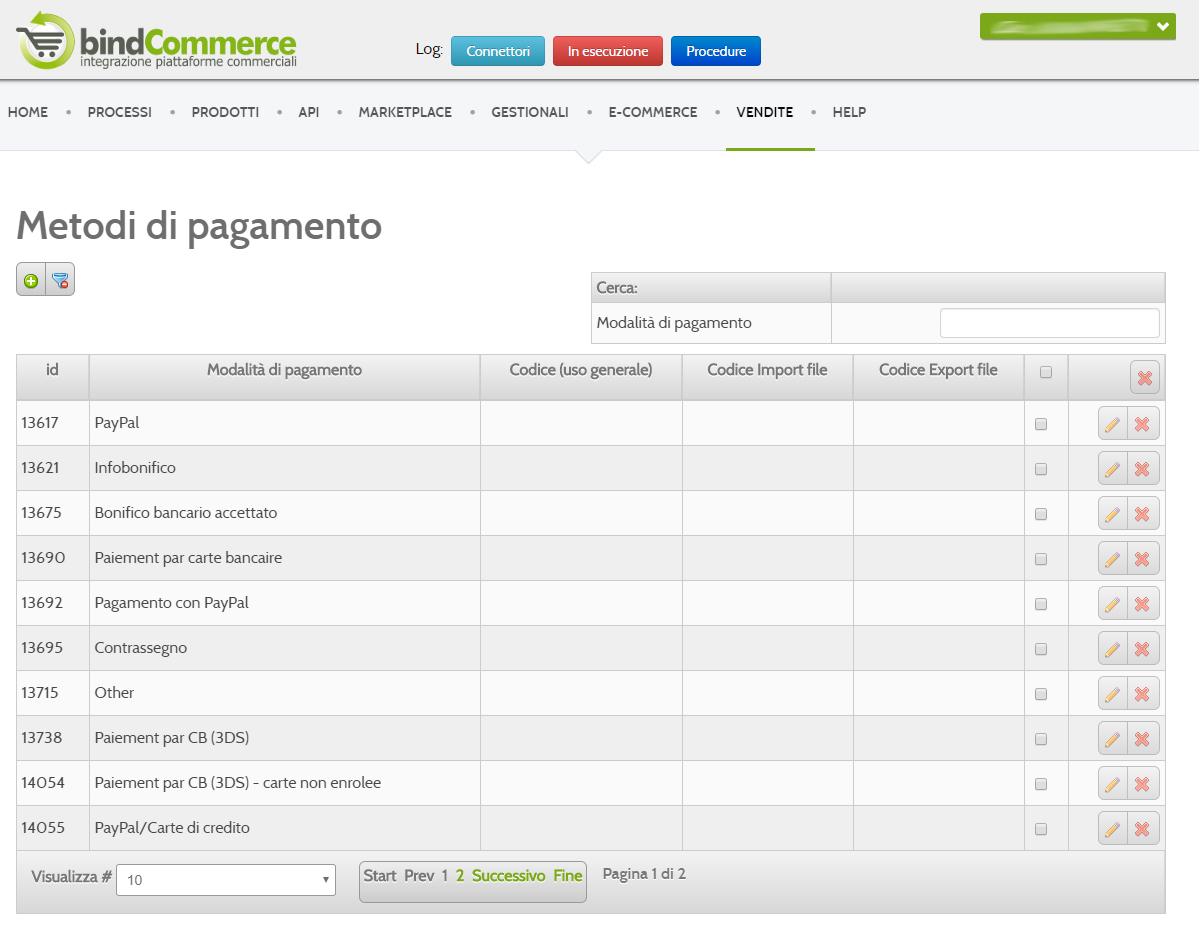This screenshot has width=1199, height=947.
Task: Delete the Contrassegno row
Action: click(1142, 649)
